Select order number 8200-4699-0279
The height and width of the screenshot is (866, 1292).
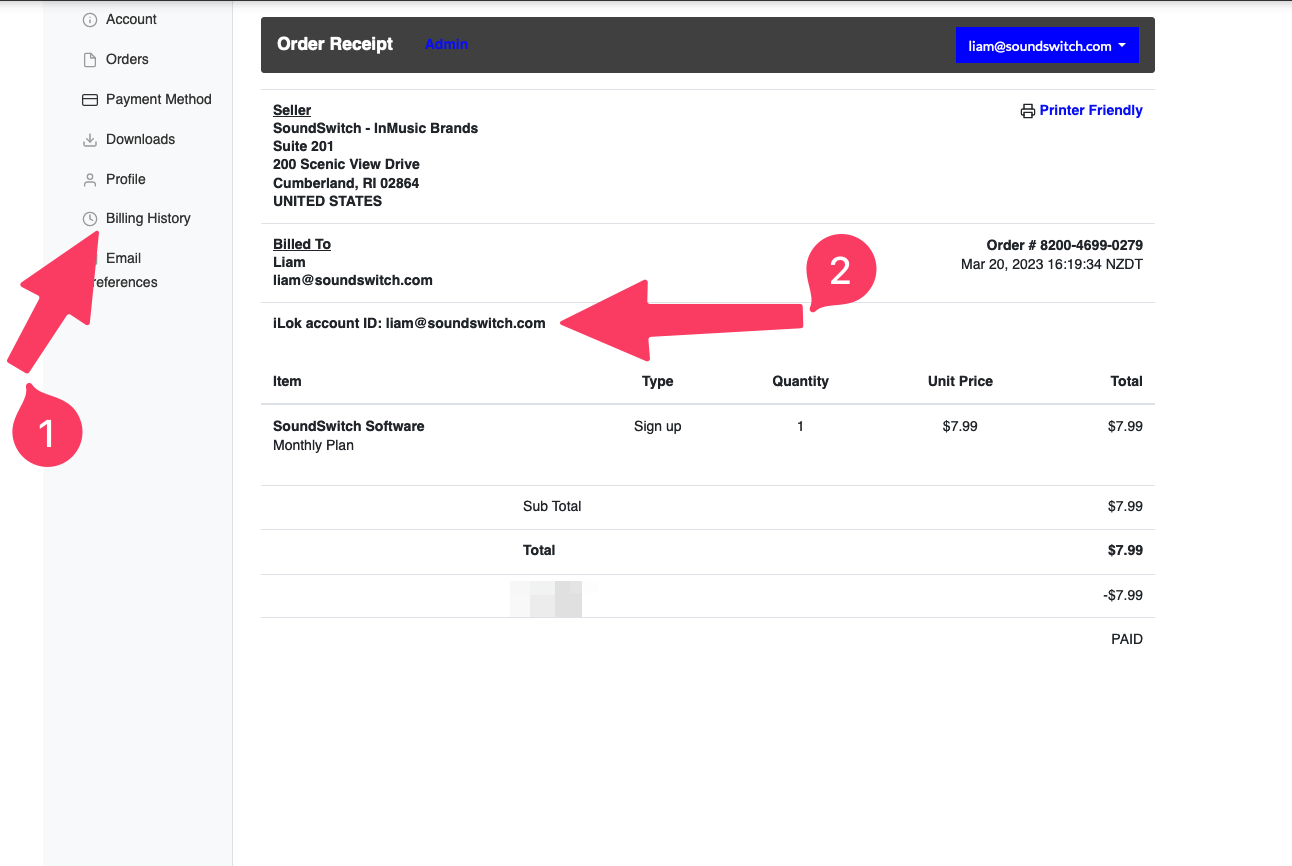(1065, 245)
